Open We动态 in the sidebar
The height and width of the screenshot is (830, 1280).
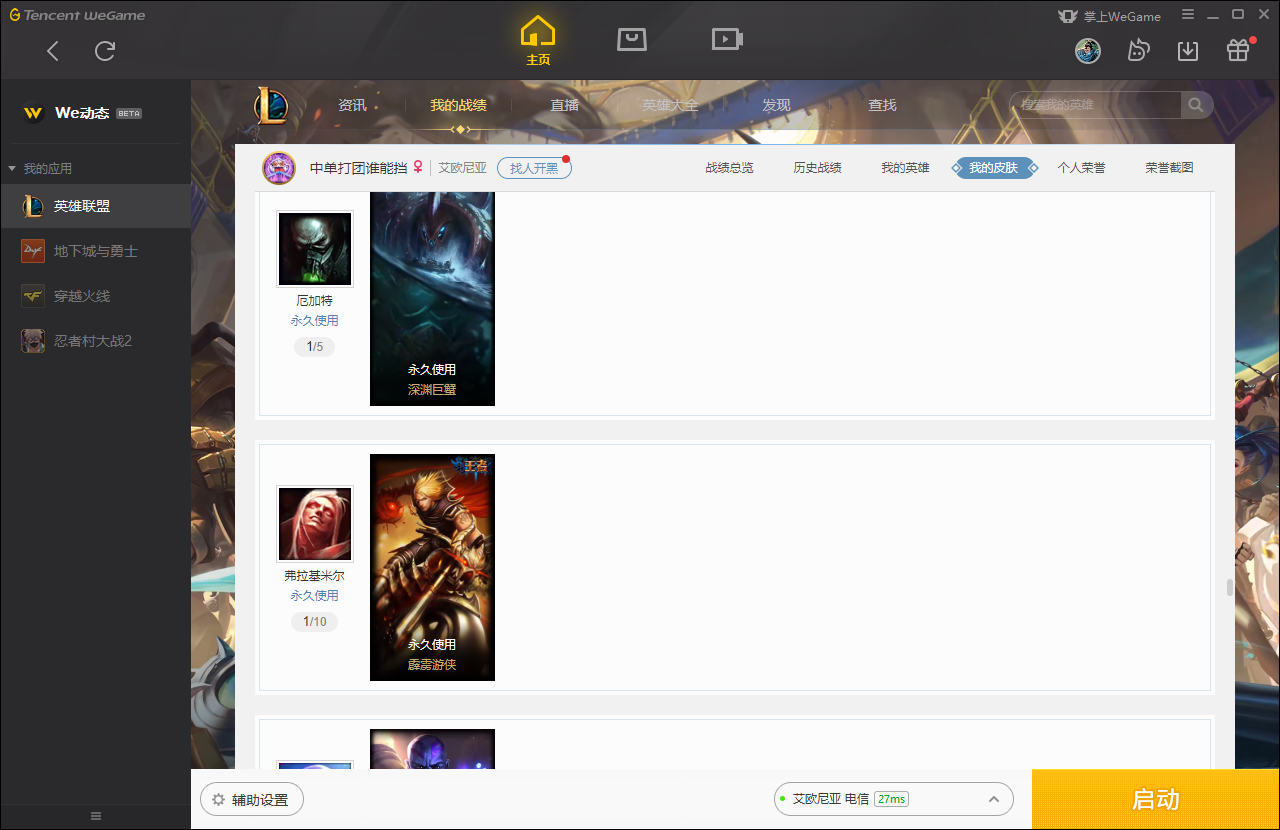tap(82, 113)
